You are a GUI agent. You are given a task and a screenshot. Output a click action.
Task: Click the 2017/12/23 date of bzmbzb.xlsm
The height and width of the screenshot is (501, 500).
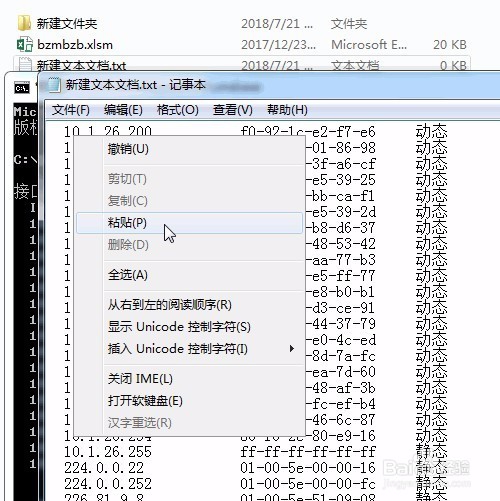click(x=278, y=45)
